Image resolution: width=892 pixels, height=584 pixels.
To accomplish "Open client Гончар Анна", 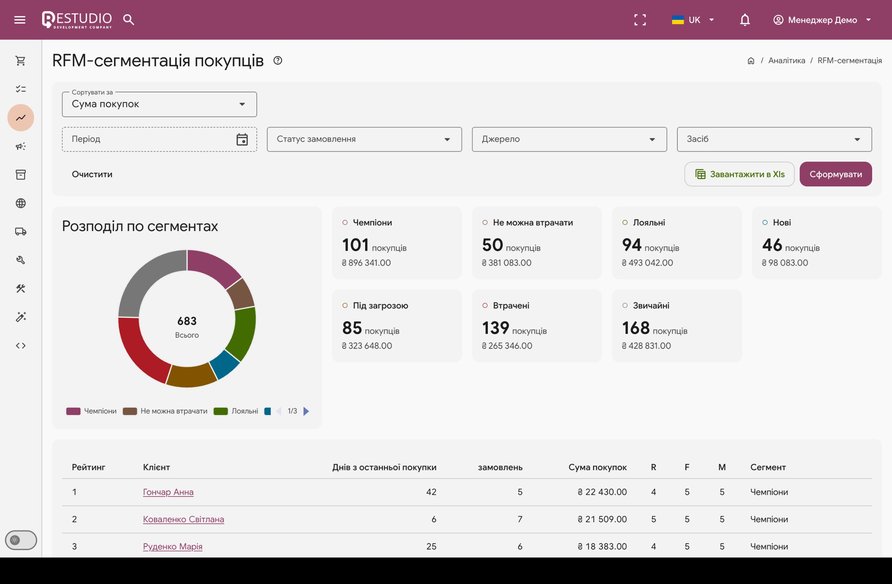I will (x=168, y=492).
